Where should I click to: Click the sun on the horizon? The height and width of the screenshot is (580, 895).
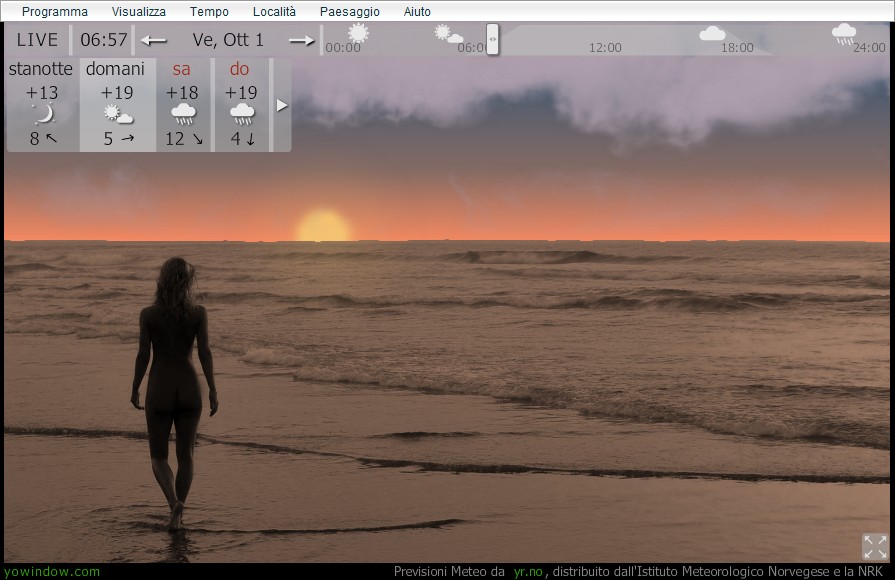[x=323, y=225]
